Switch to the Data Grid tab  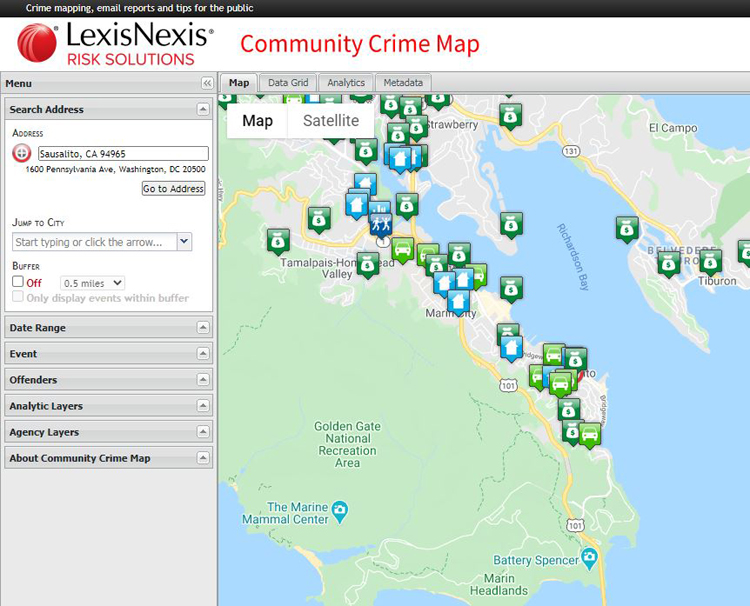(288, 83)
